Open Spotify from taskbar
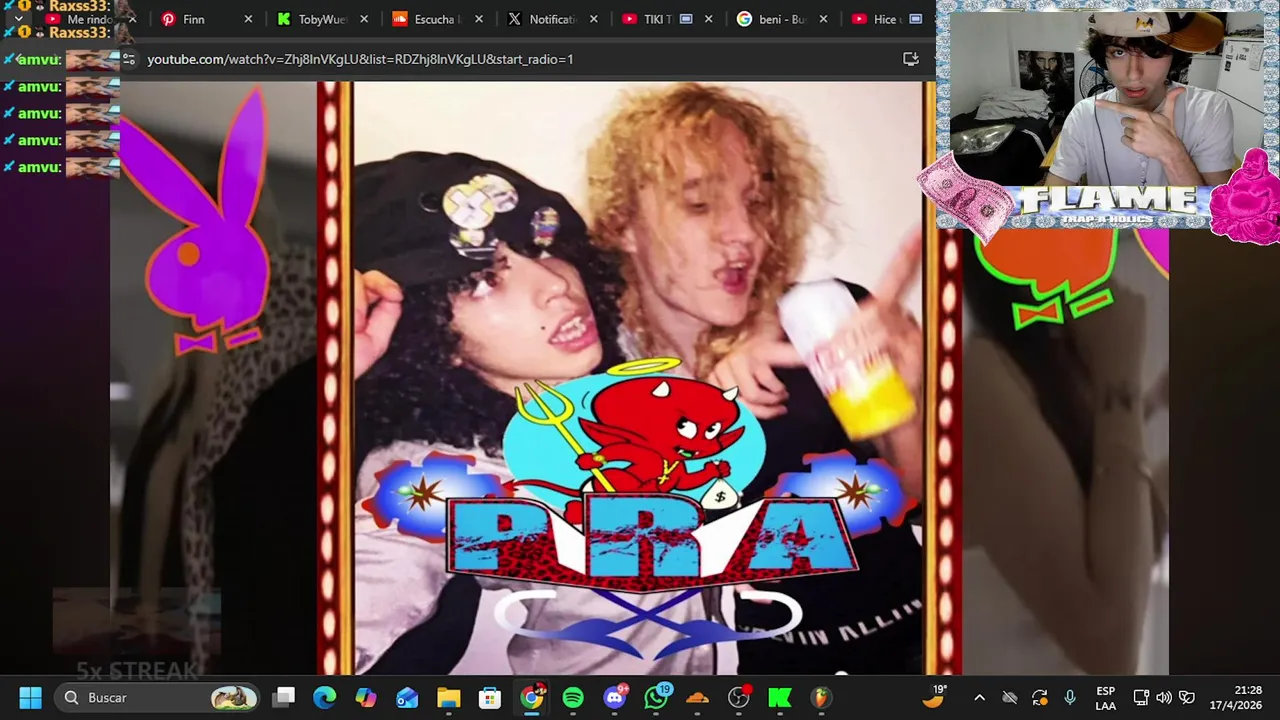Image resolution: width=1280 pixels, height=720 pixels. click(573, 698)
